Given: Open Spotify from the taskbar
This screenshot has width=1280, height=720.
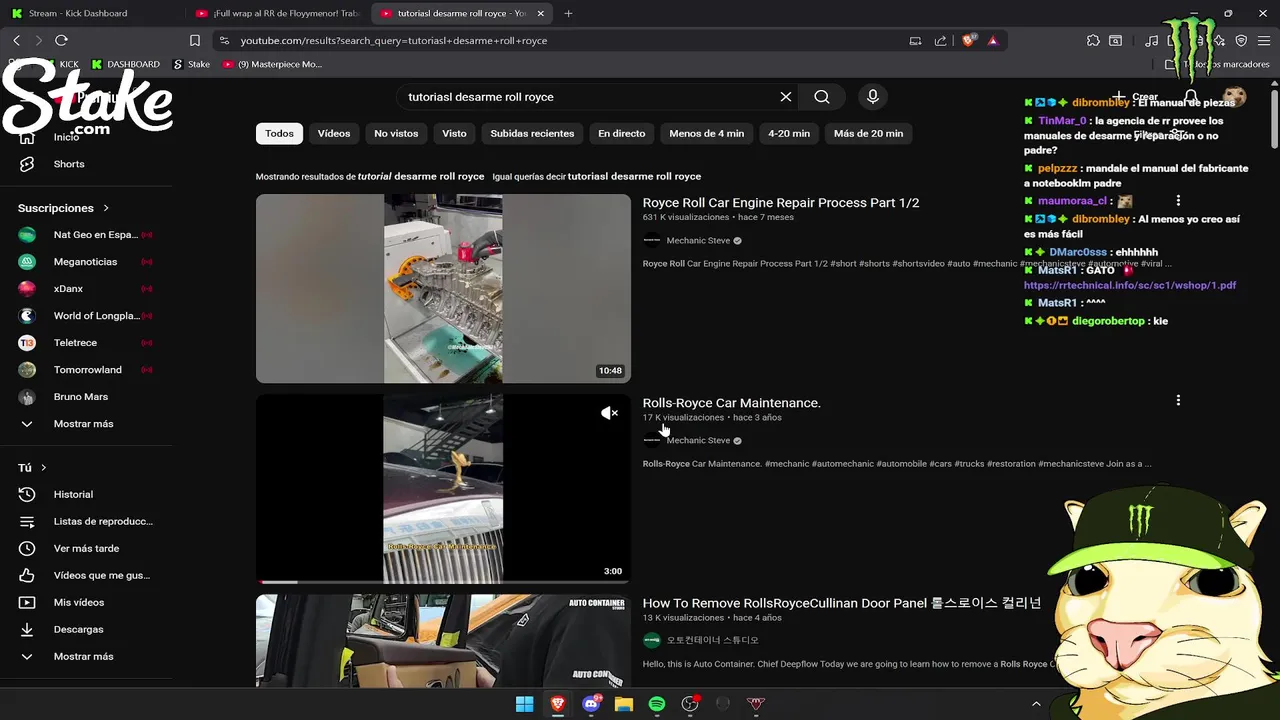Looking at the screenshot, I should 657,704.
